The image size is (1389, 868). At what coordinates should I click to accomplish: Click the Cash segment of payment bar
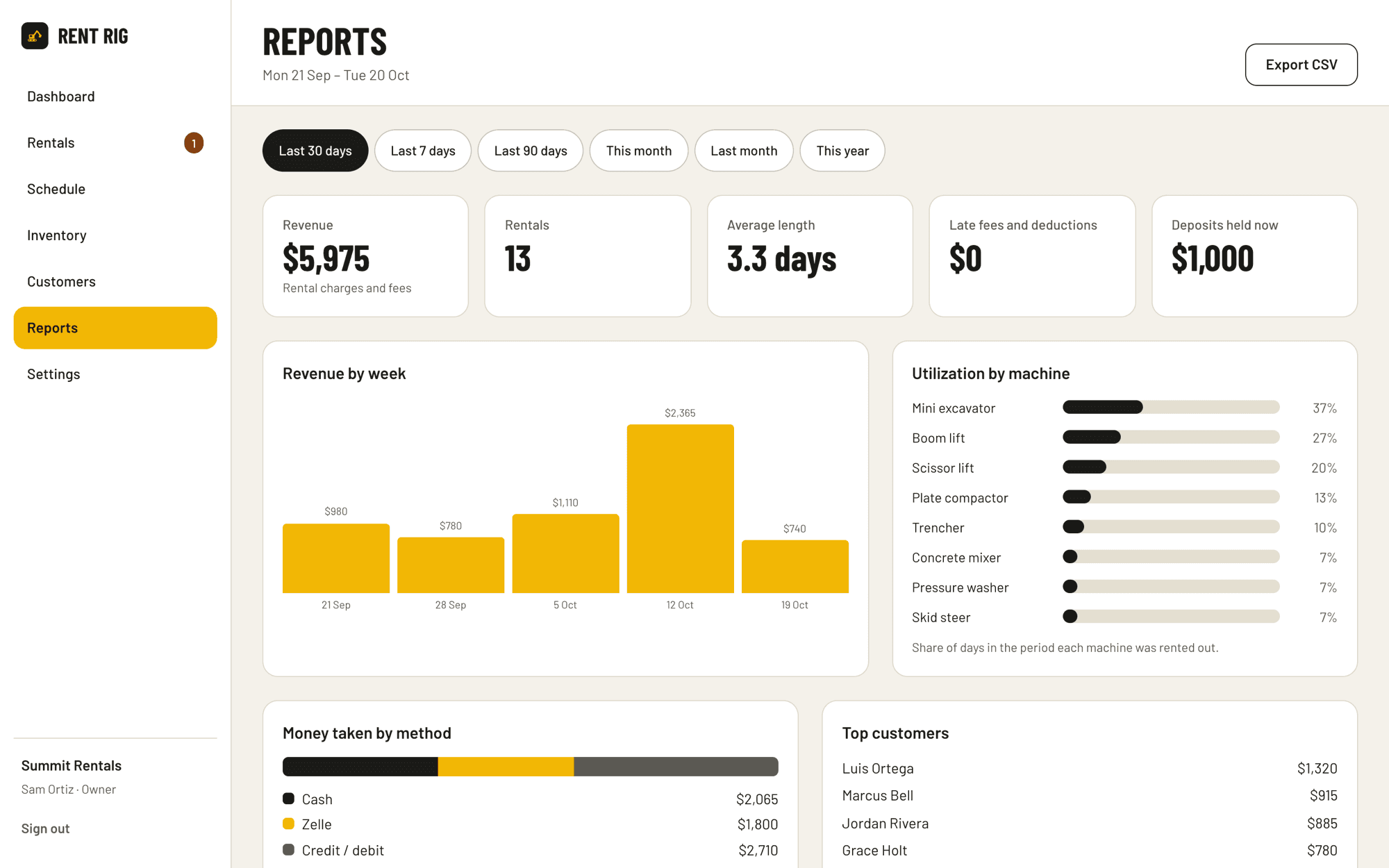pyautogui.click(x=360, y=767)
